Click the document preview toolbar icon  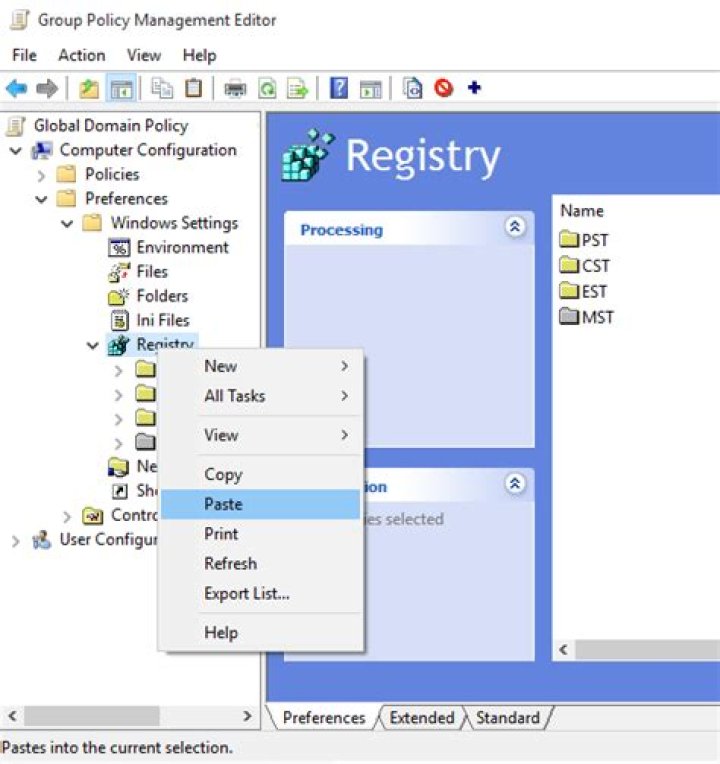[x=413, y=89]
